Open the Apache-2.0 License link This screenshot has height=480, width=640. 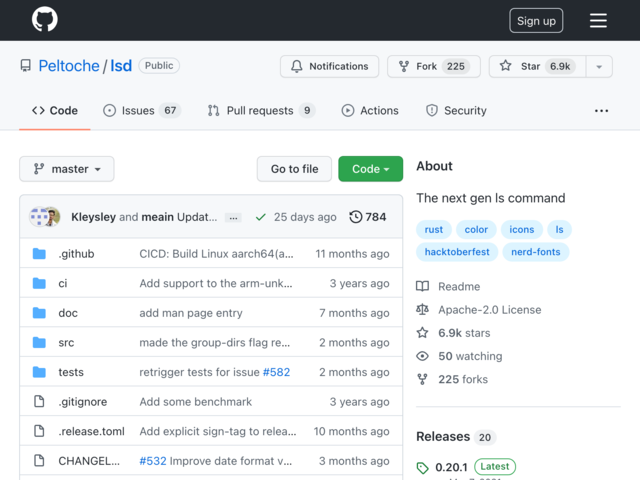[489, 310]
